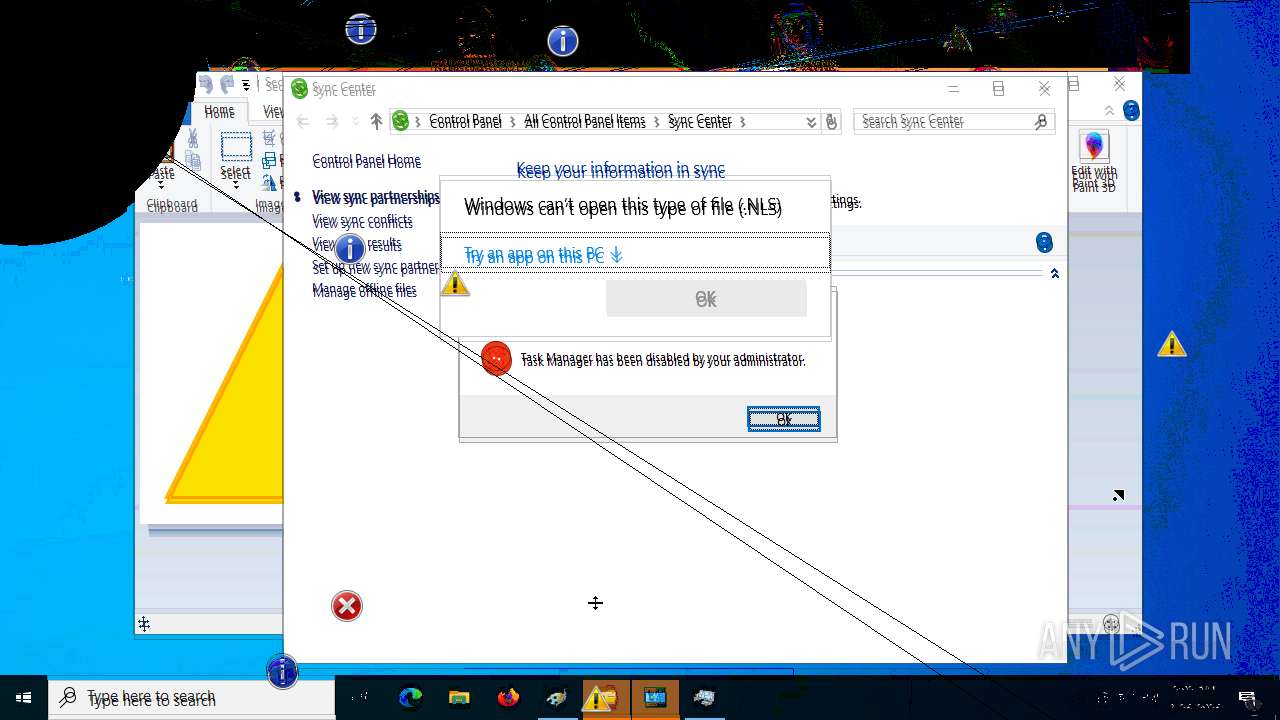This screenshot has width=1280, height=720.
Task: Expand the chevron after All Control Panel Items
Action: point(656,121)
